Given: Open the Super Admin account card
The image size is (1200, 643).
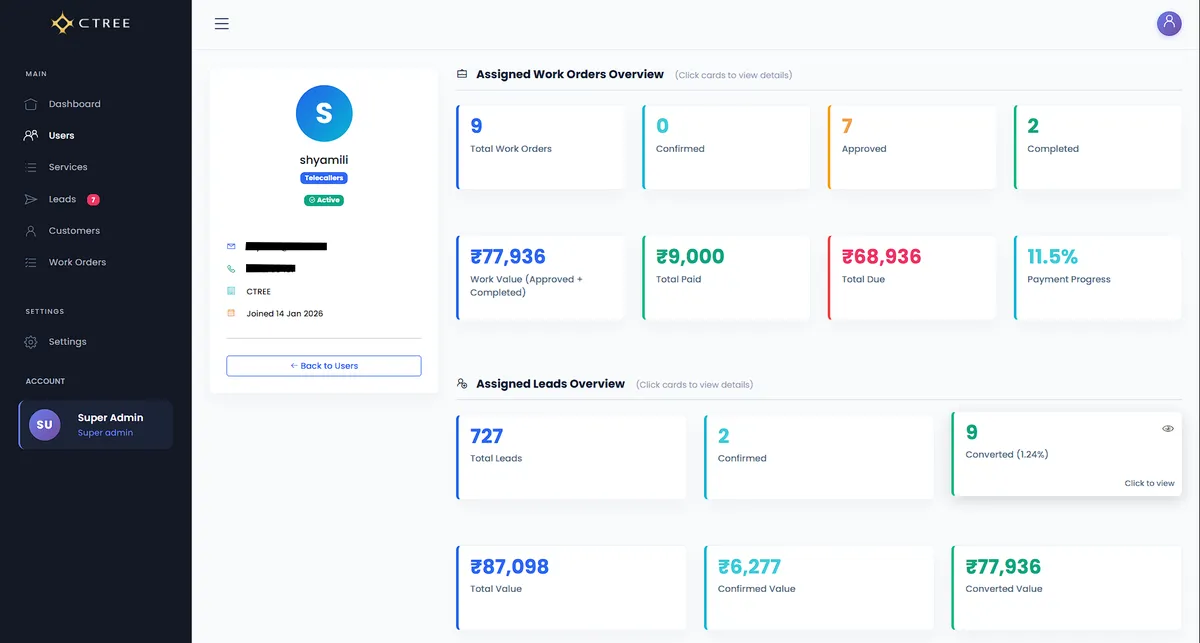Looking at the screenshot, I should click(x=96, y=425).
